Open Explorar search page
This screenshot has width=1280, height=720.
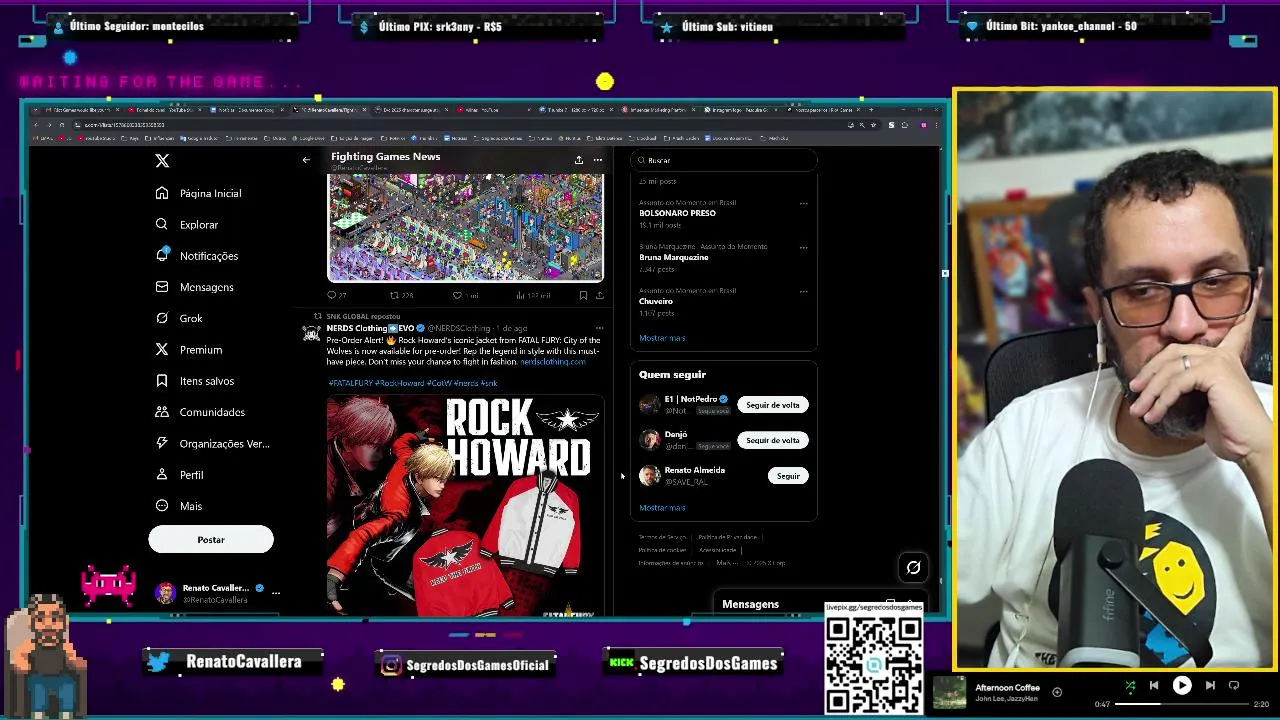coord(187,225)
